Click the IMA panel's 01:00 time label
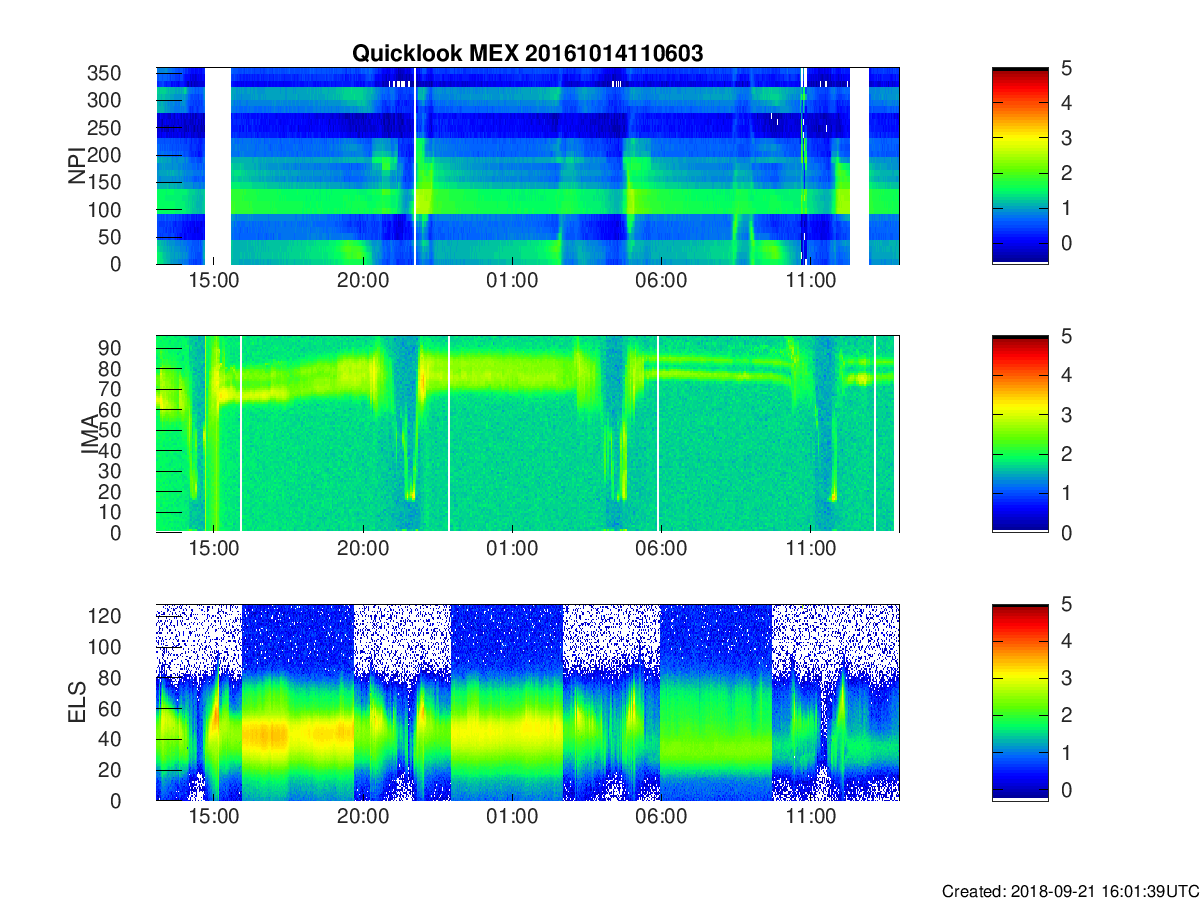Image resolution: width=1200 pixels, height=900 pixels. click(512, 549)
